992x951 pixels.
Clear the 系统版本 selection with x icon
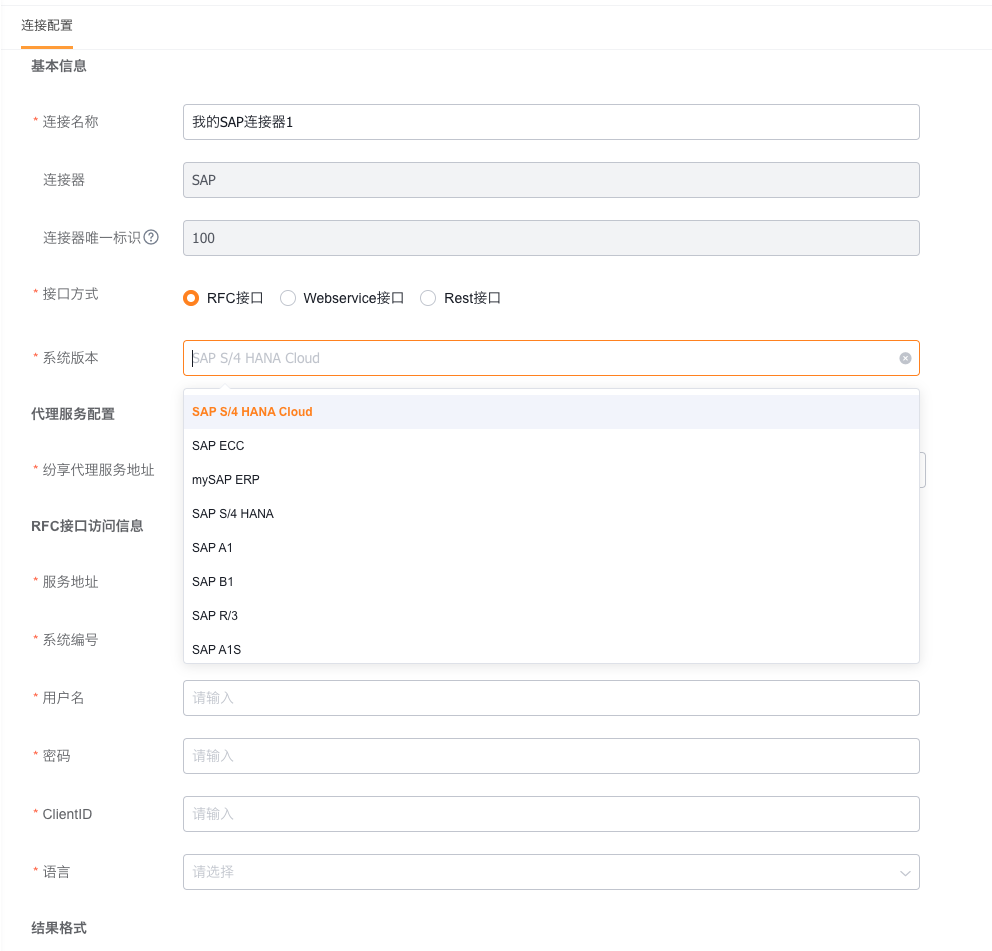[905, 358]
